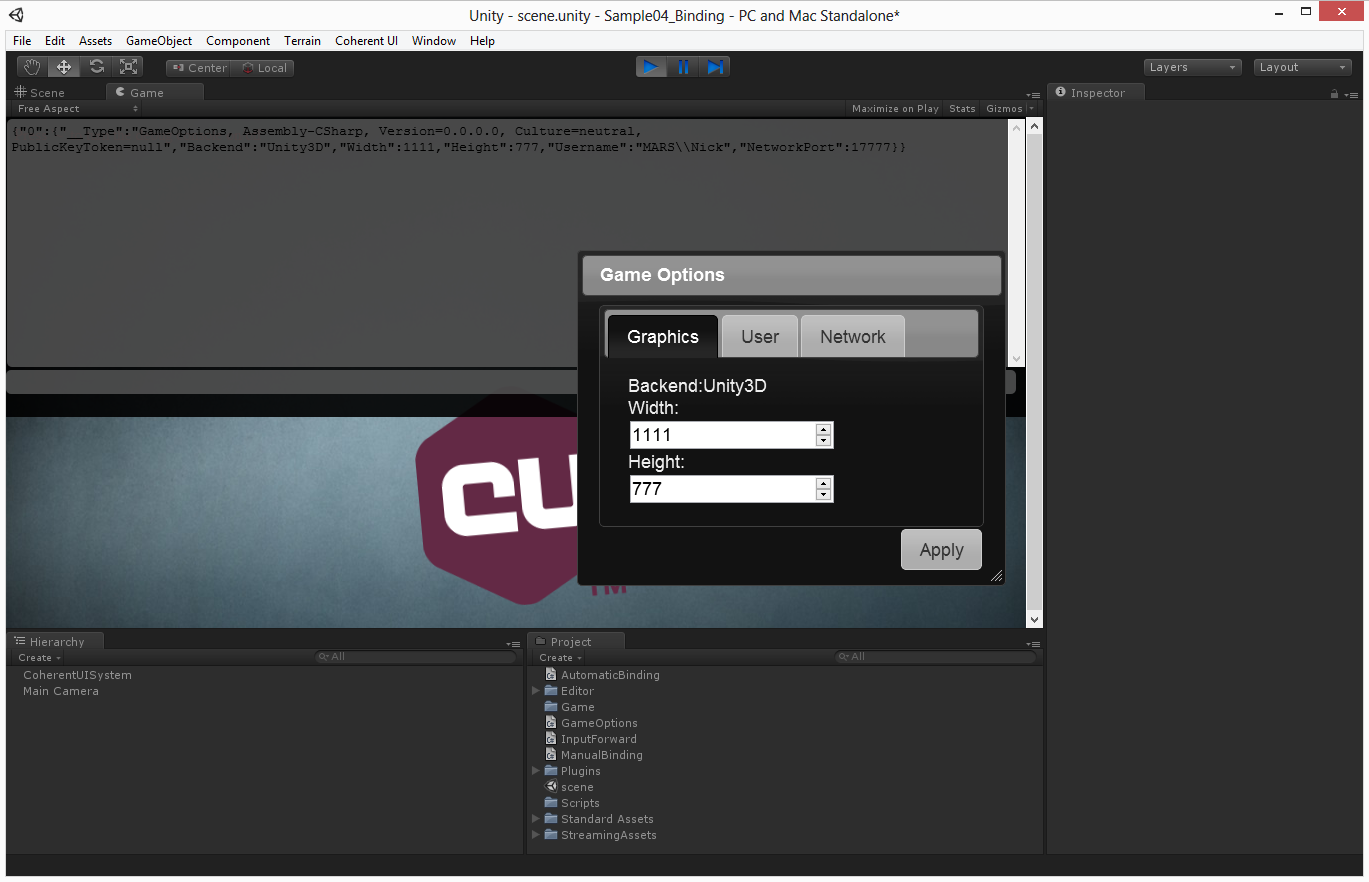Select the Inspector tab
The width and height of the screenshot is (1369, 882).
pyautogui.click(x=1096, y=92)
